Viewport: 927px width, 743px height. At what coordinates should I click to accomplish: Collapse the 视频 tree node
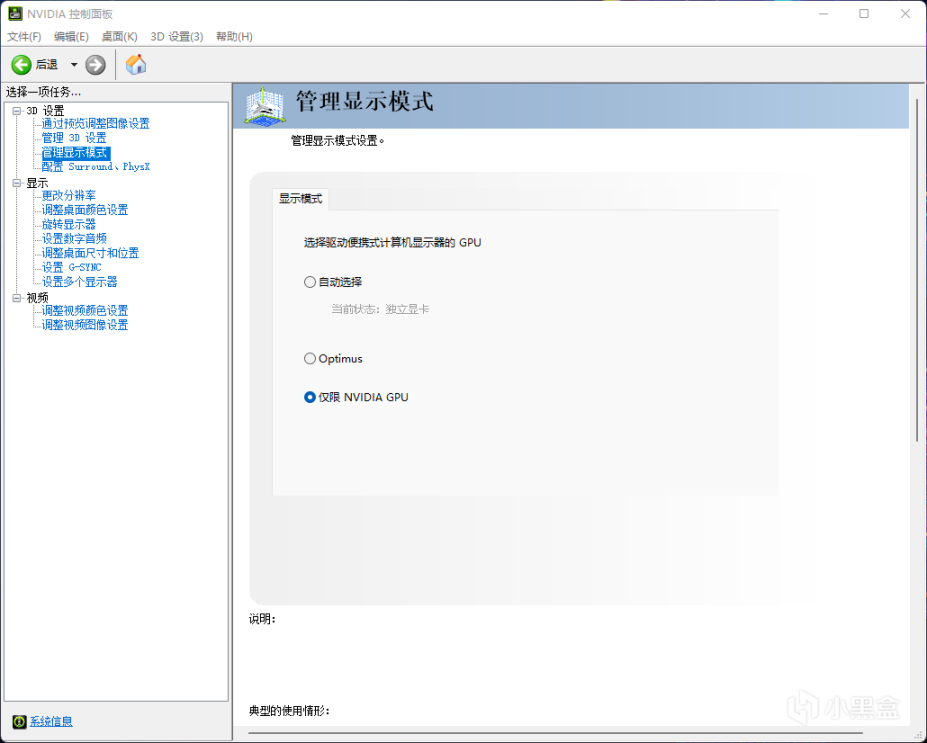click(17, 298)
